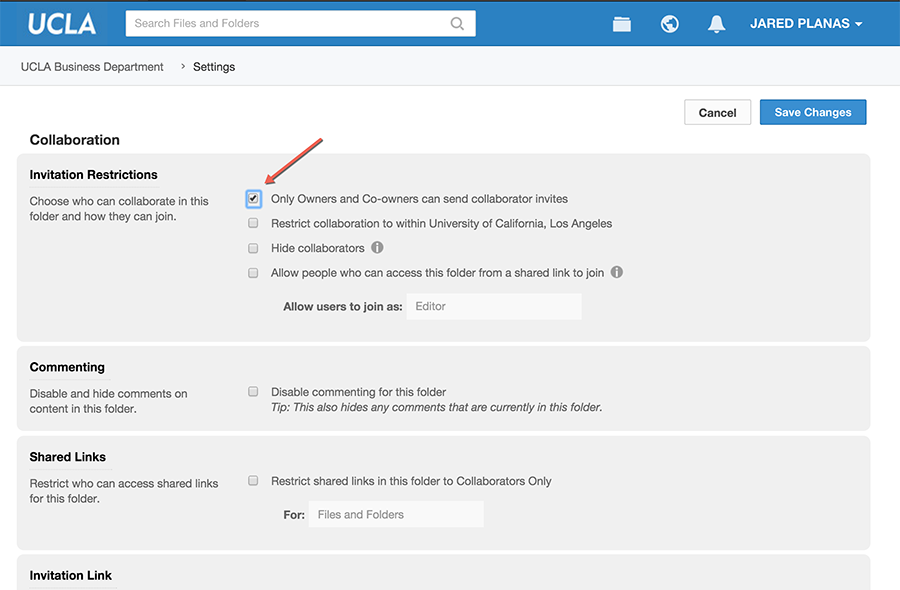Click the search magnifier icon

tap(457, 24)
